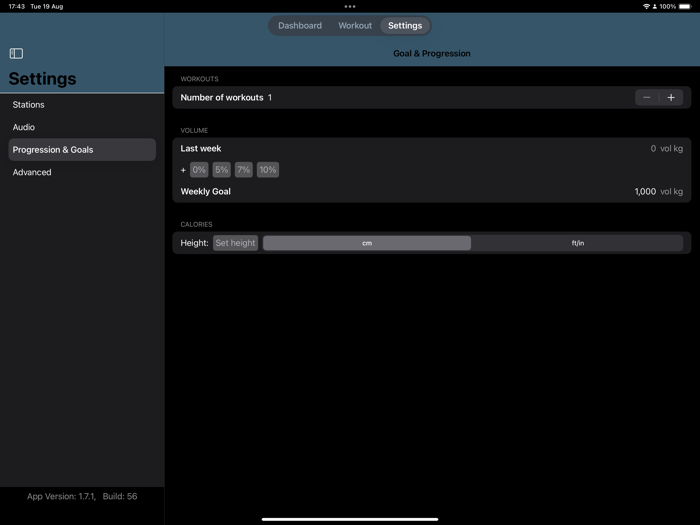Screen dimensions: 700x525
Task: Check the Wi-Fi status icon
Action: pos(646,6)
